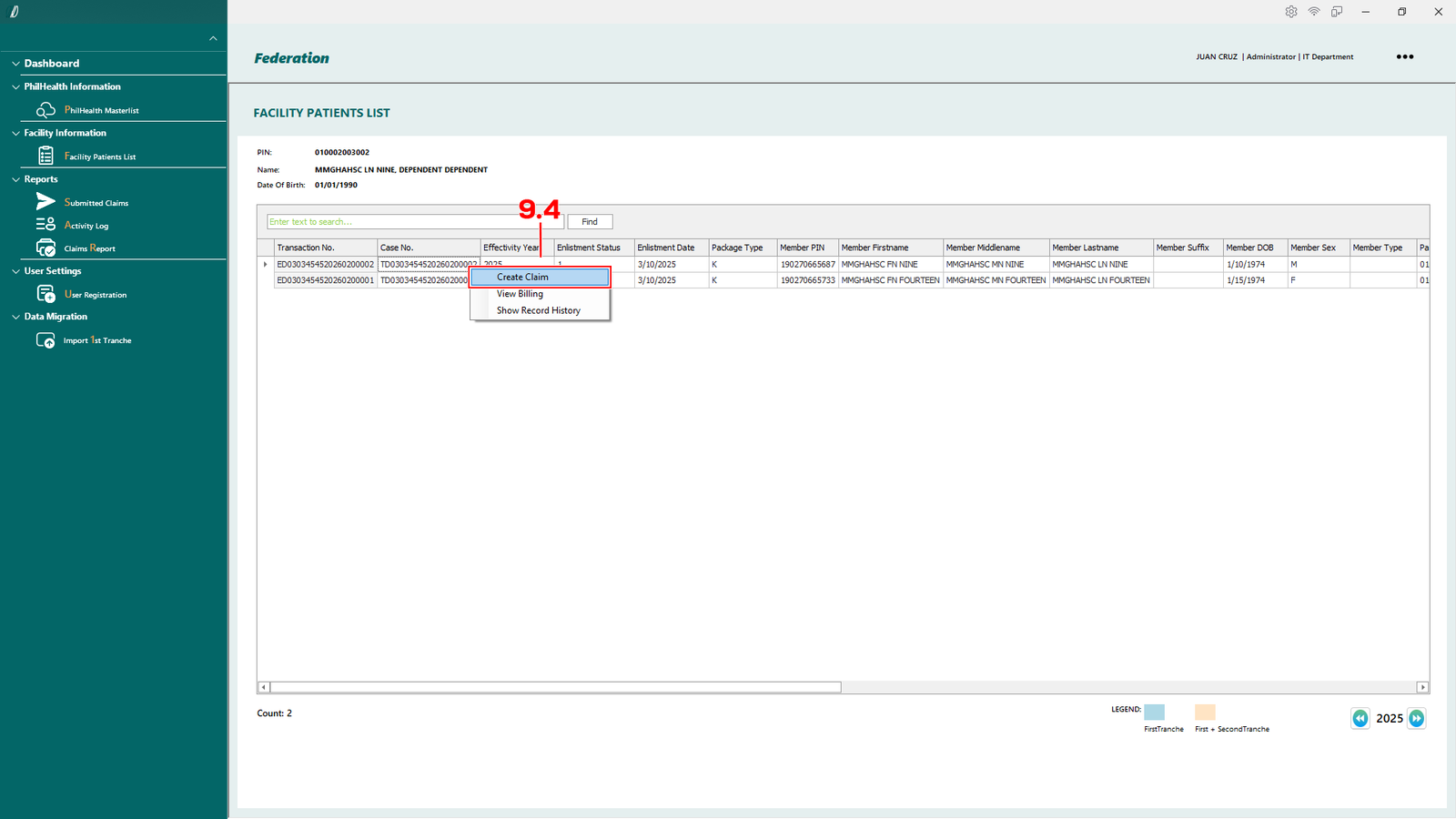
Task: Click the Activity Log icon
Action: 45,225
